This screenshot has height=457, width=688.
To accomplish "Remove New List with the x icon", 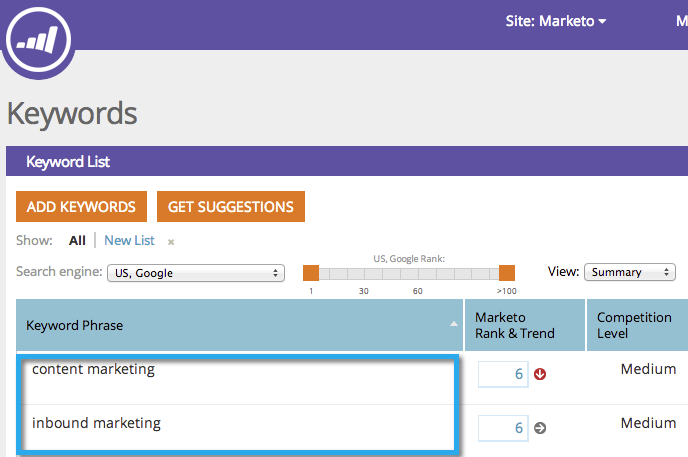I will (171, 242).
